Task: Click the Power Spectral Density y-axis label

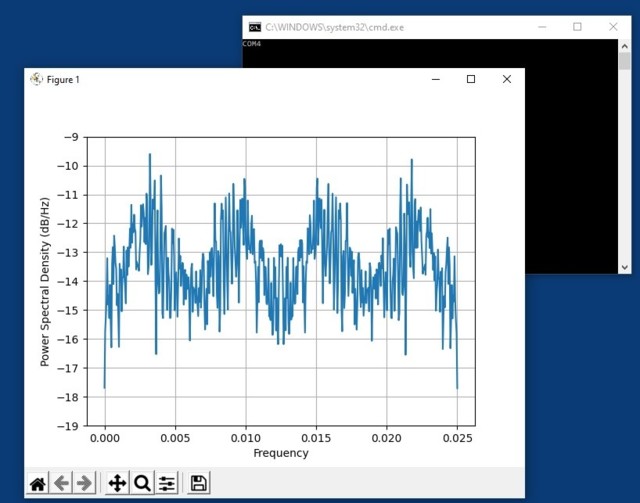Action: pyautogui.click(x=45, y=282)
